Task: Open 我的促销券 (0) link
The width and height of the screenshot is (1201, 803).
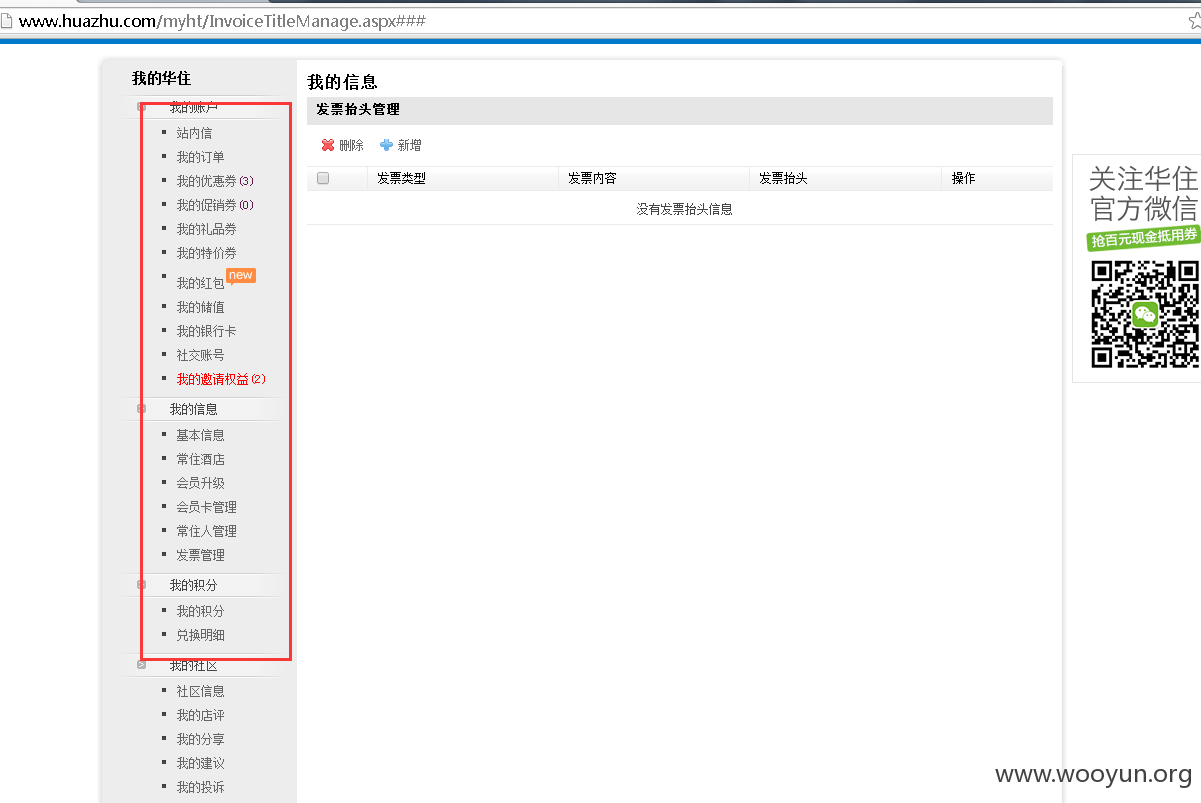Action: pos(215,205)
